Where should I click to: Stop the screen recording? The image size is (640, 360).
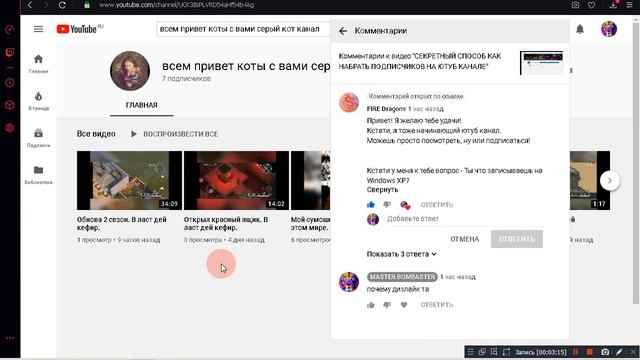pyautogui.click(x=590, y=352)
